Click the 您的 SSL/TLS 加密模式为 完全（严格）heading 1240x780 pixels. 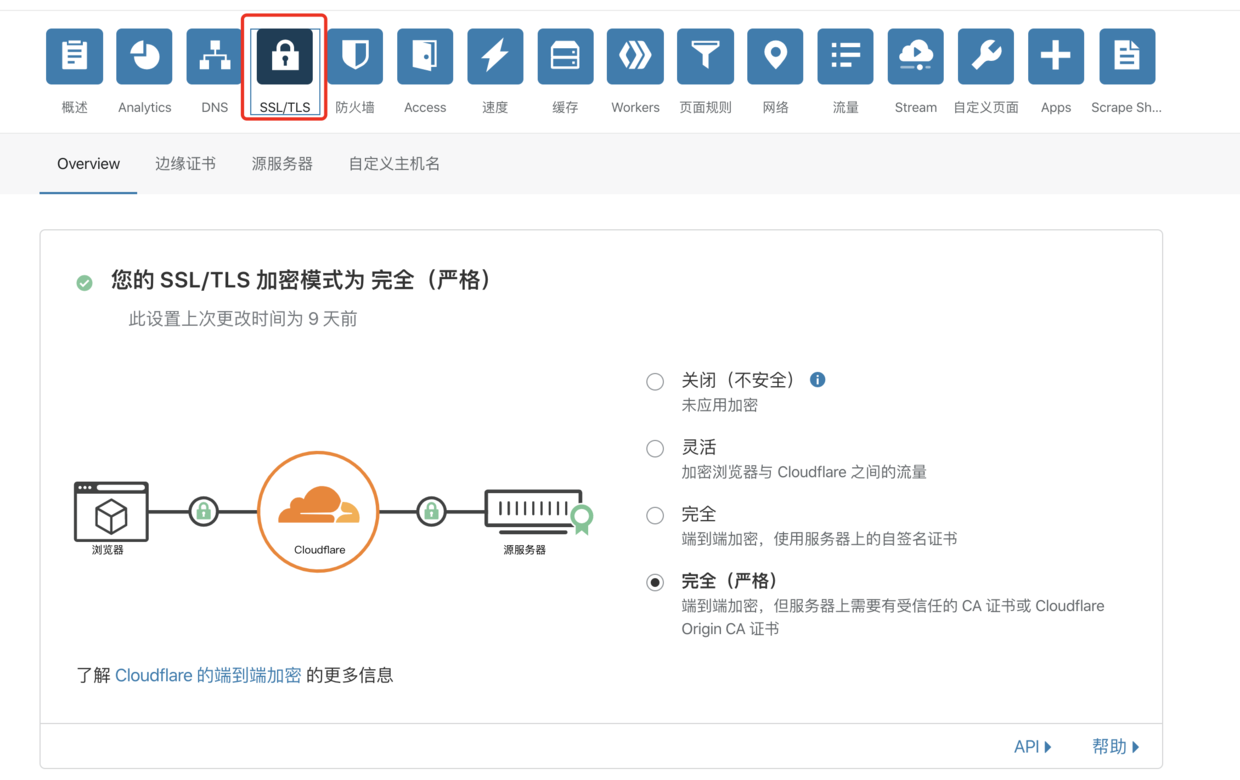click(x=304, y=280)
